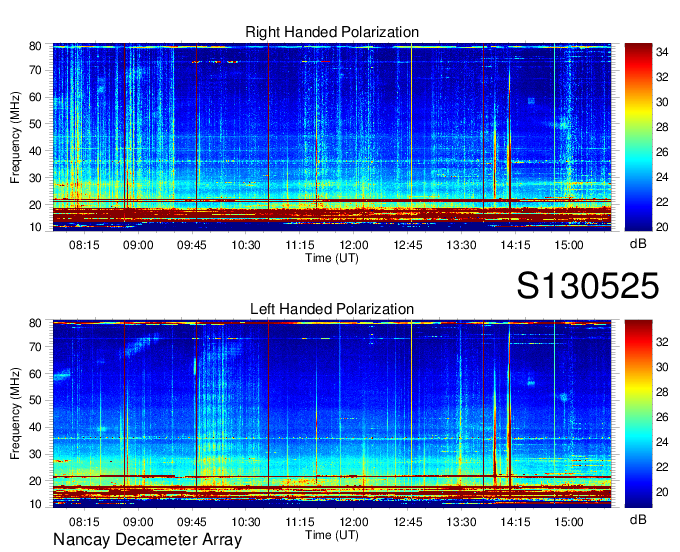Click the dB unit label of bottom color bar

[638, 519]
